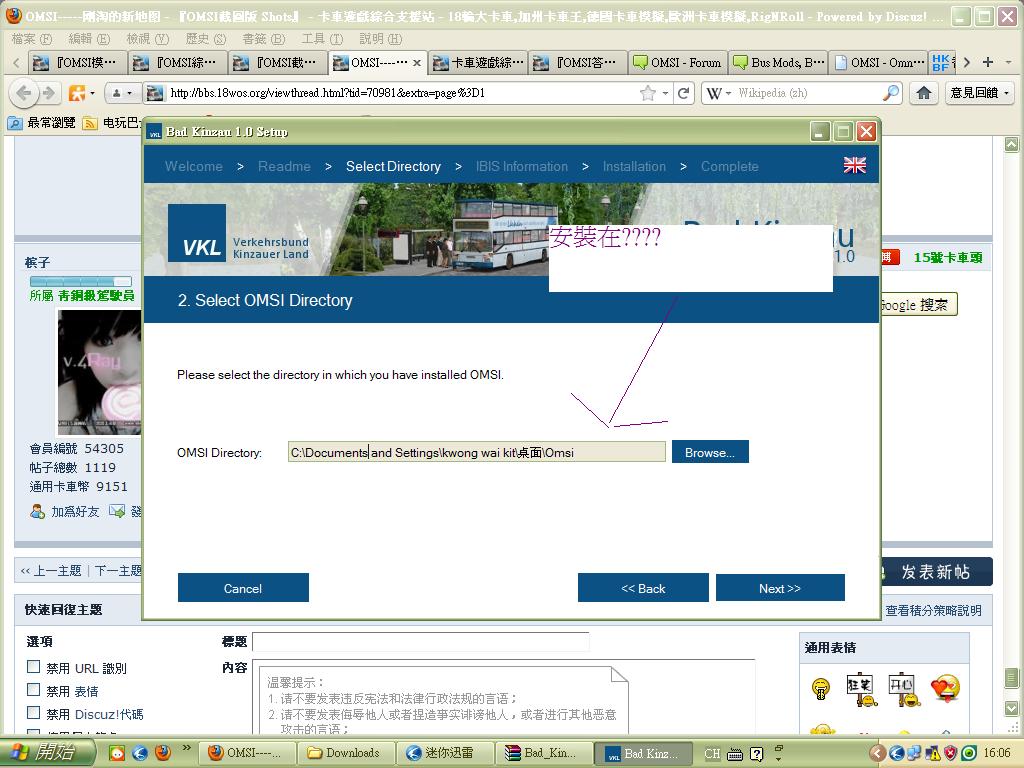Screen dimensions: 1024x768
Task: Click the reload page icon in address bar
Action: 684,93
